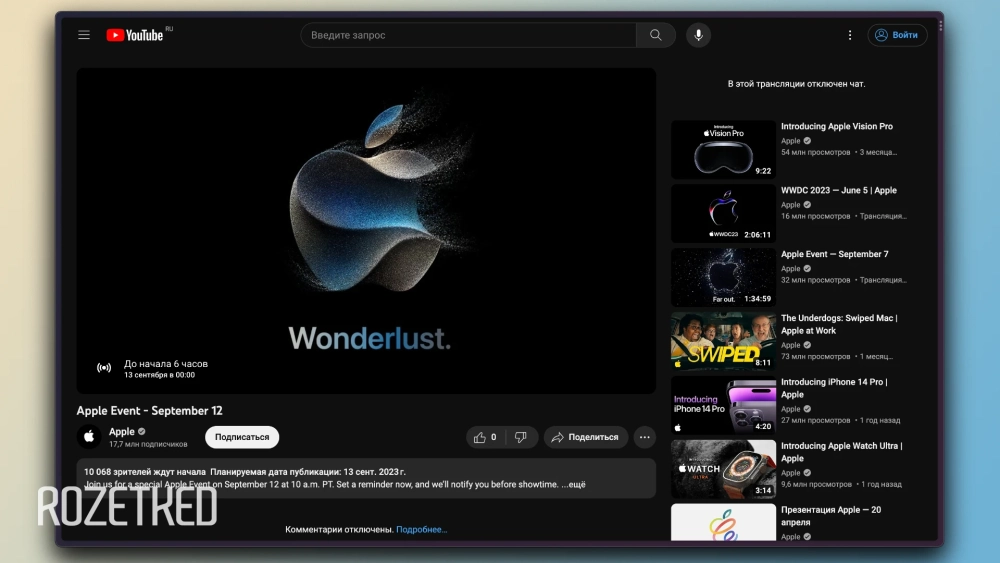Viewport: 1000px width, 563px height.
Task: Open the settings three-dot menu in header
Action: pyautogui.click(x=850, y=35)
